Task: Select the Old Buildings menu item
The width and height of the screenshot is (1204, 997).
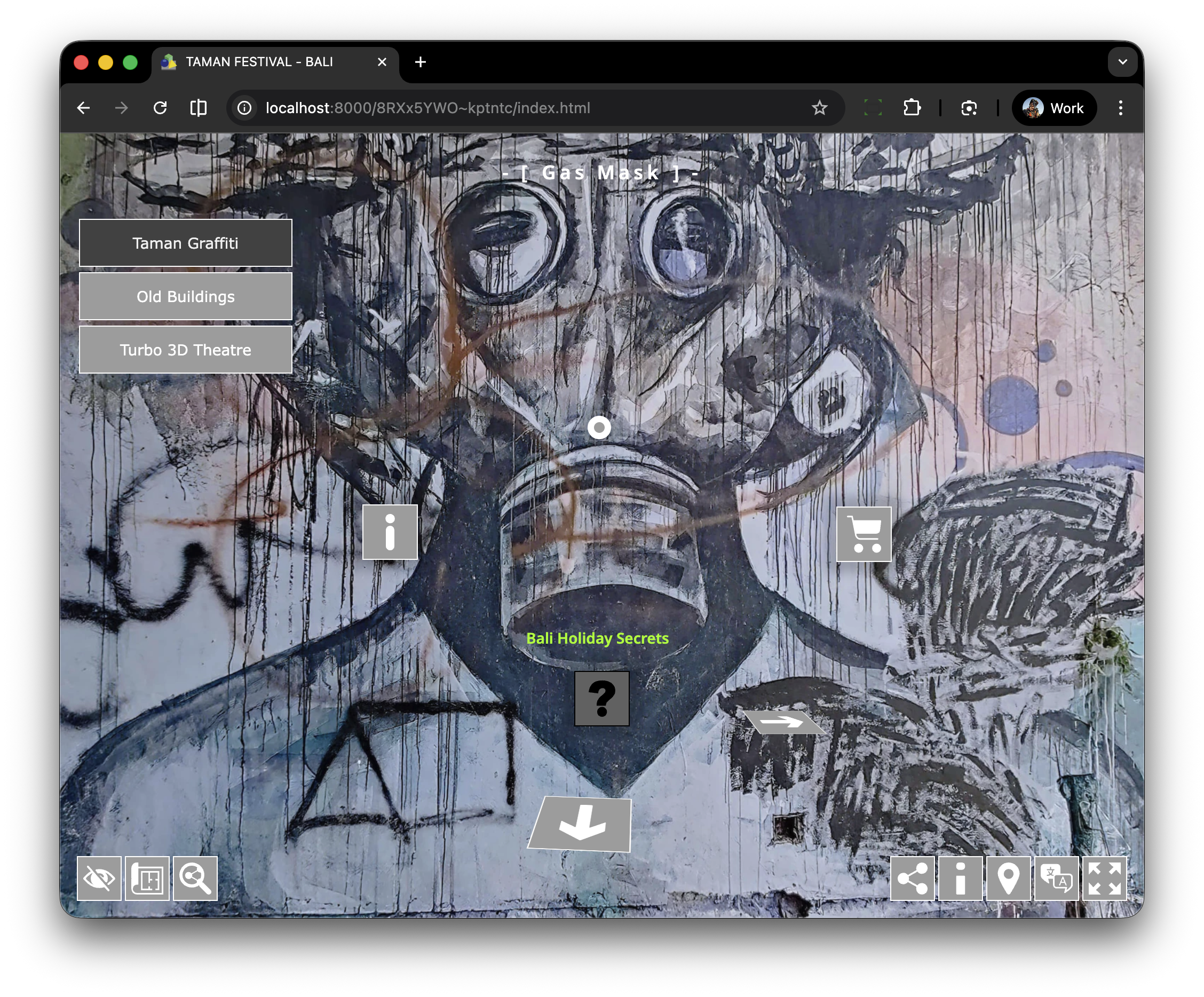Action: (185, 296)
